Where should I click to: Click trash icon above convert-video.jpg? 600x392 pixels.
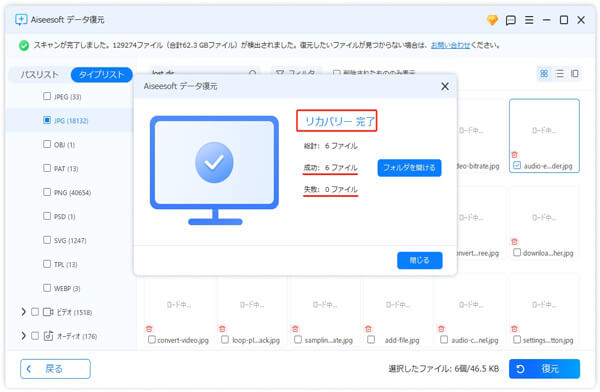149,328
